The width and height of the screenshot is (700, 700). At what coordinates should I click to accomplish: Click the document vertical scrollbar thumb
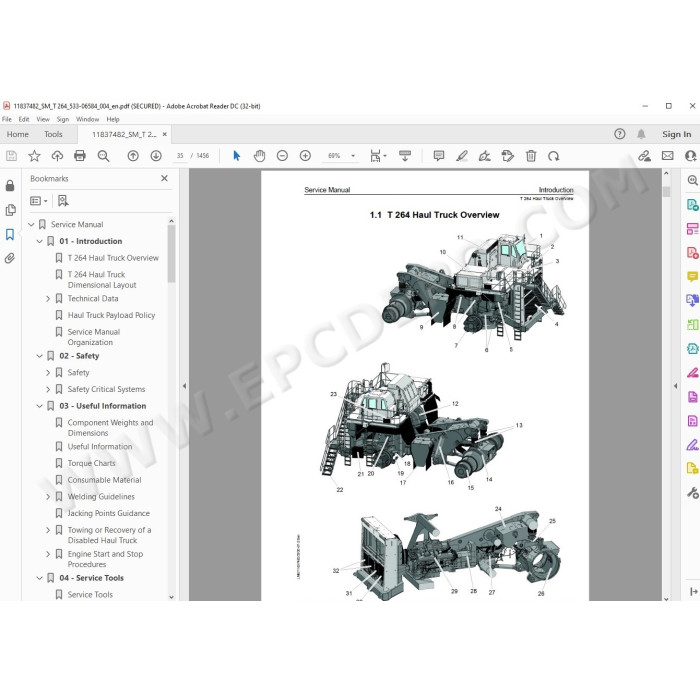coord(666,192)
